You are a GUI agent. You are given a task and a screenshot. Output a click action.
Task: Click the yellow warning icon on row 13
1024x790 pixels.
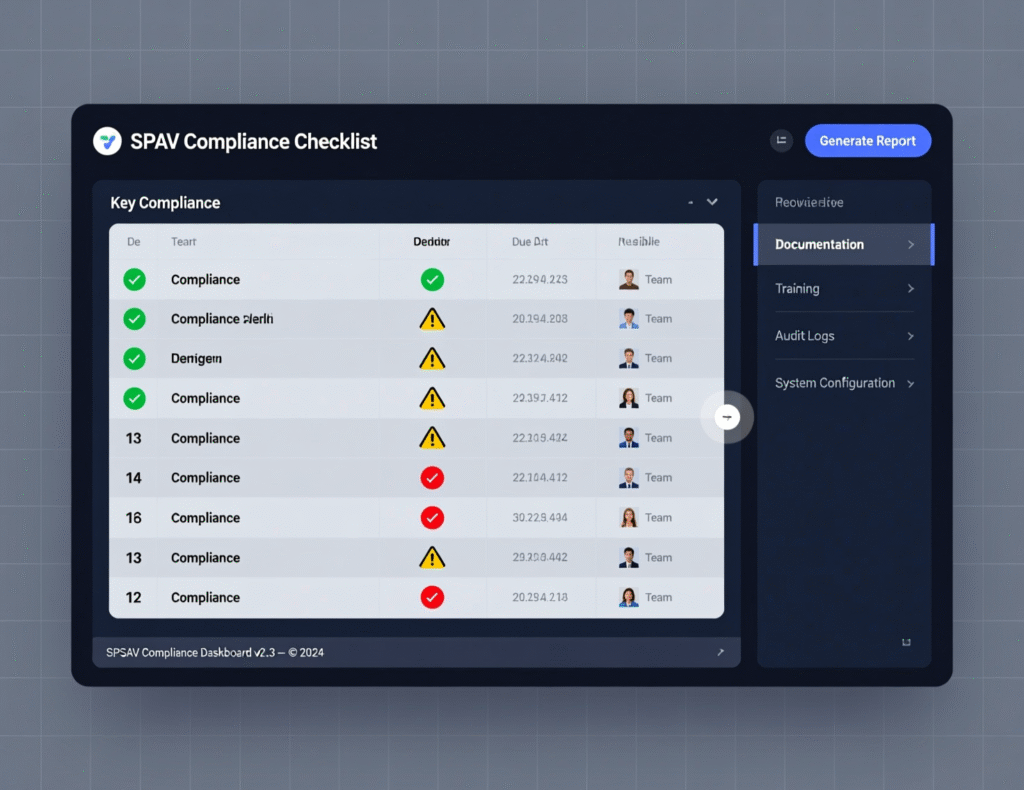[x=432, y=438]
